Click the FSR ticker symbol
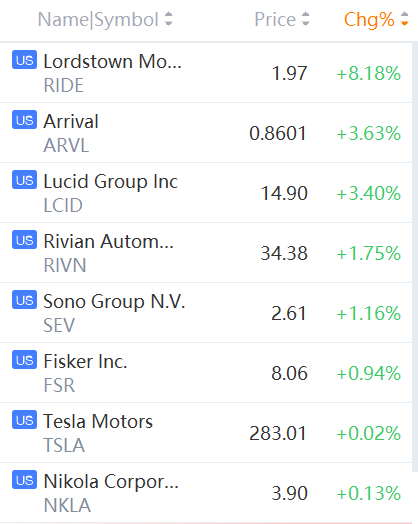 click(59, 385)
